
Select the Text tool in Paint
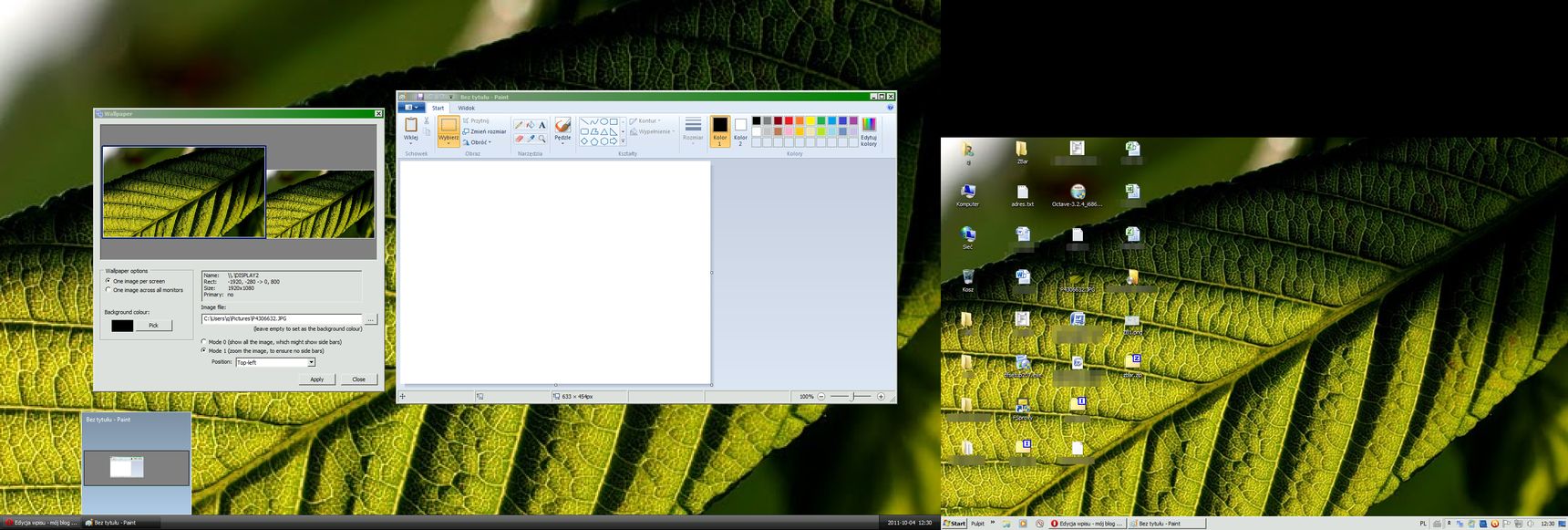542,125
